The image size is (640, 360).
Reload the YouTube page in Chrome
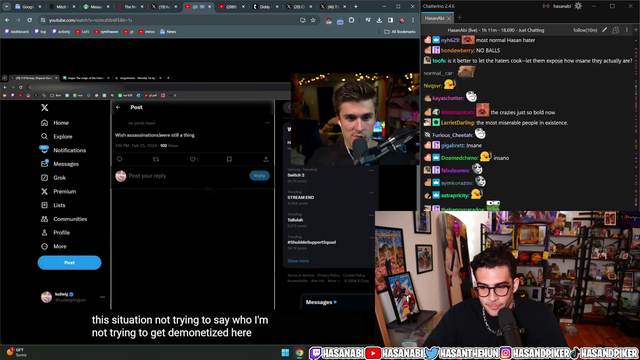[29, 20]
